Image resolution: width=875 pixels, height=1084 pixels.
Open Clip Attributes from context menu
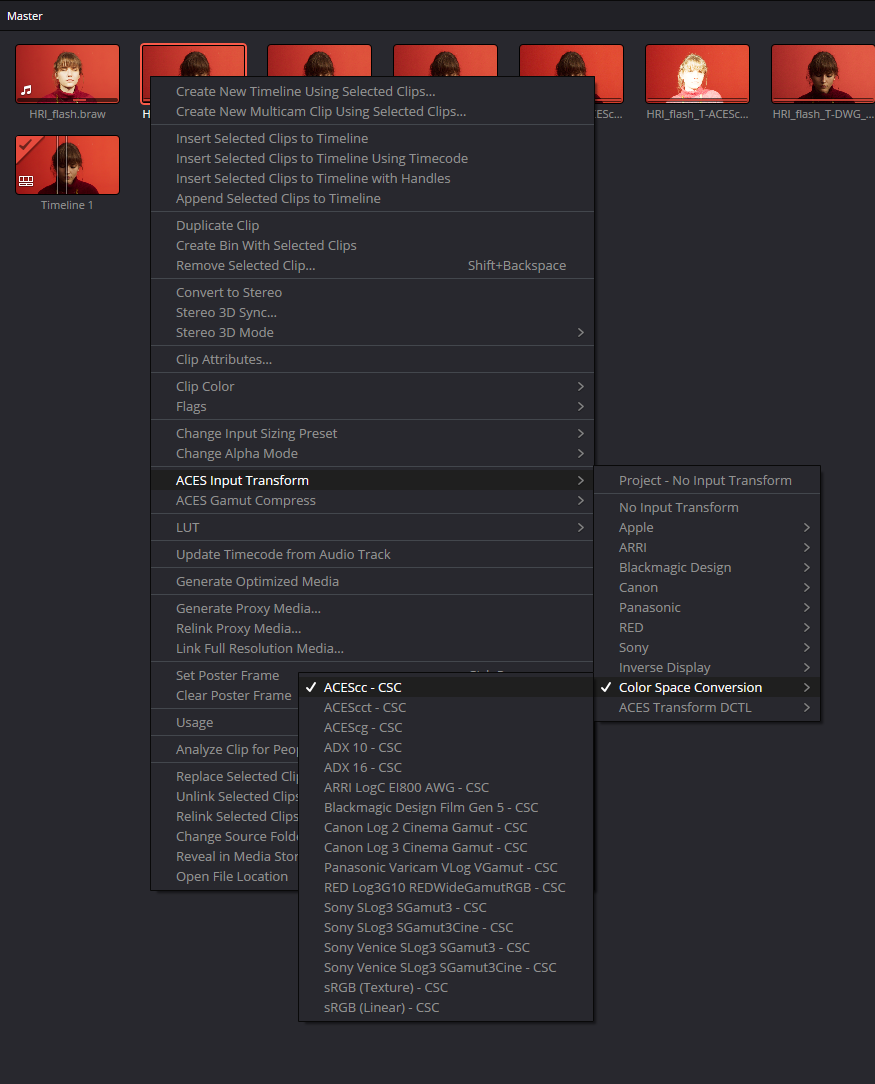(x=224, y=359)
